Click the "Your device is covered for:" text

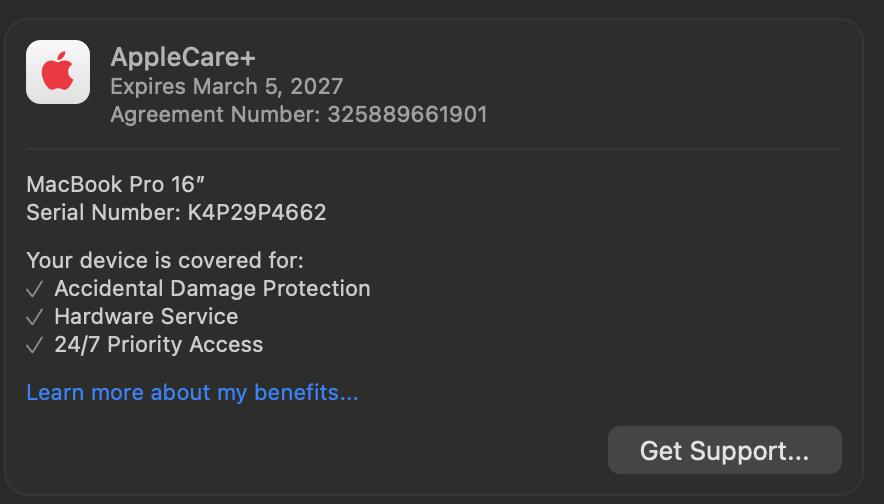tap(165, 261)
